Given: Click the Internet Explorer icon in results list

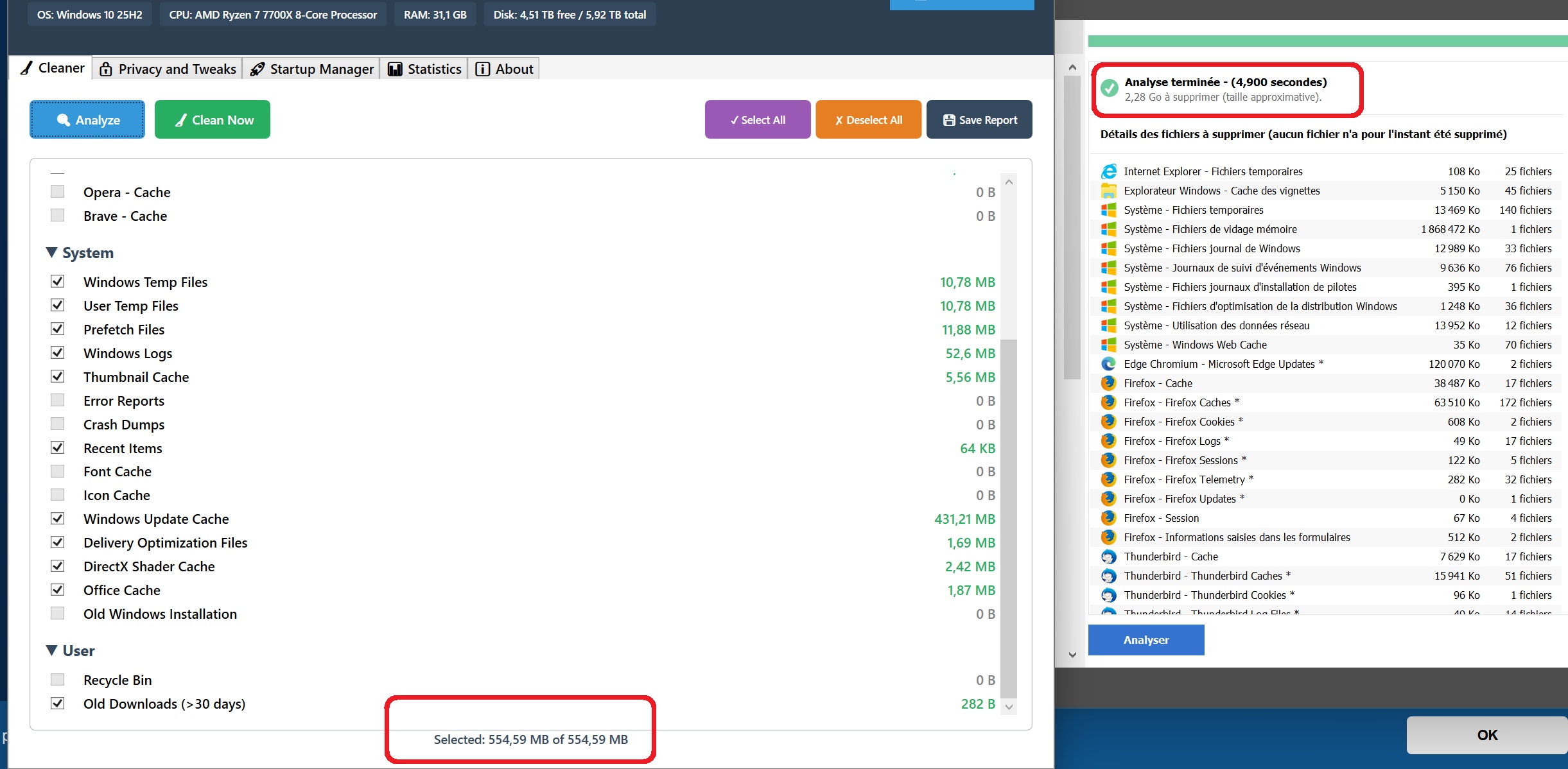Looking at the screenshot, I should [x=1108, y=171].
